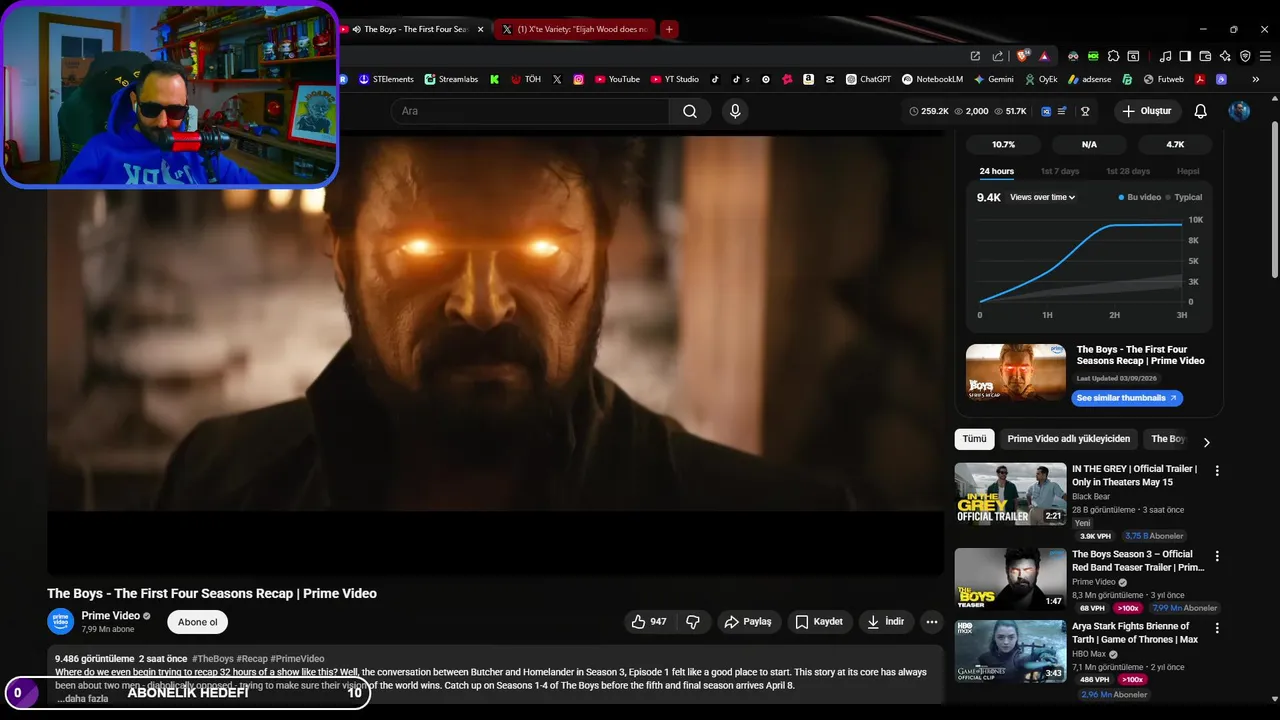Open the X (Twitter) bookmark icon
The image size is (1280, 720).
tap(557, 79)
